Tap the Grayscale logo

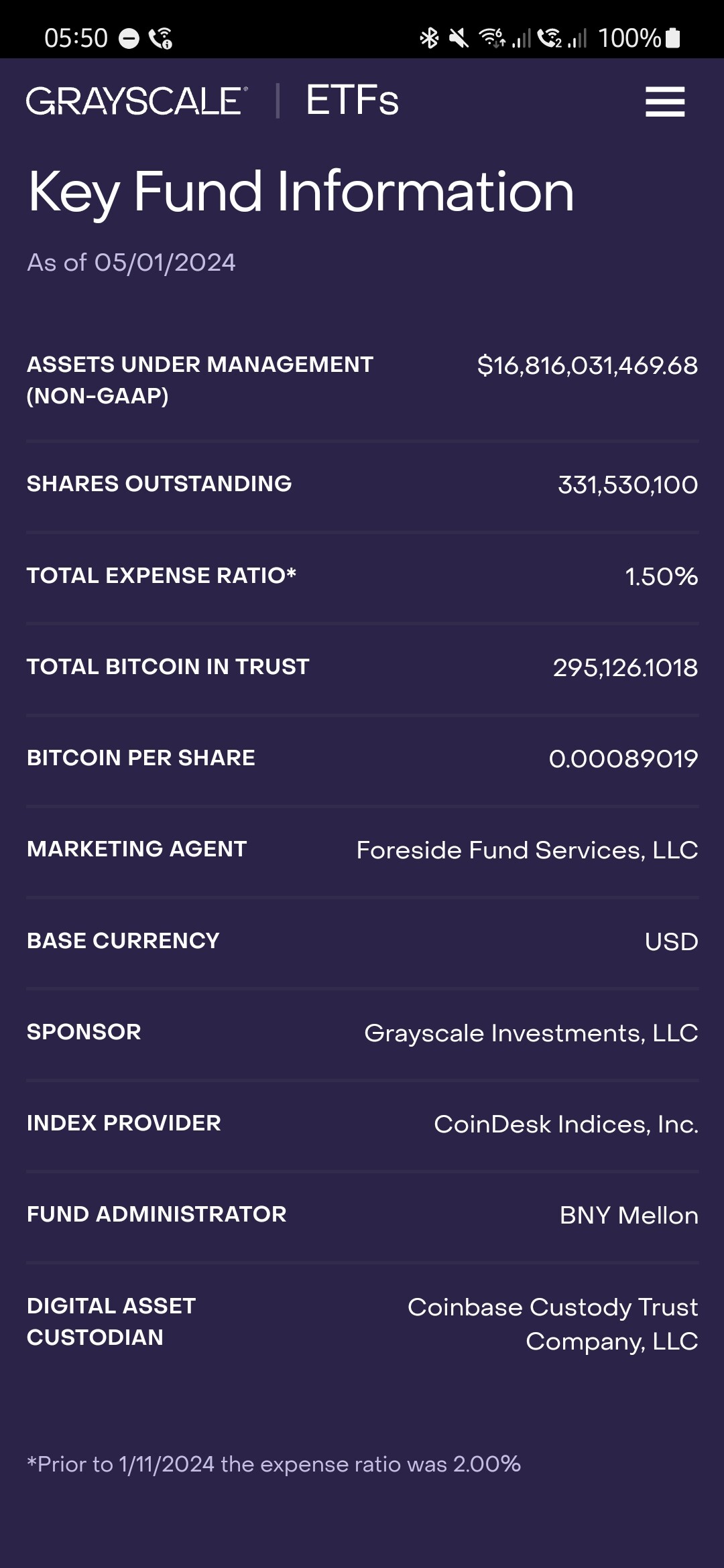(137, 101)
